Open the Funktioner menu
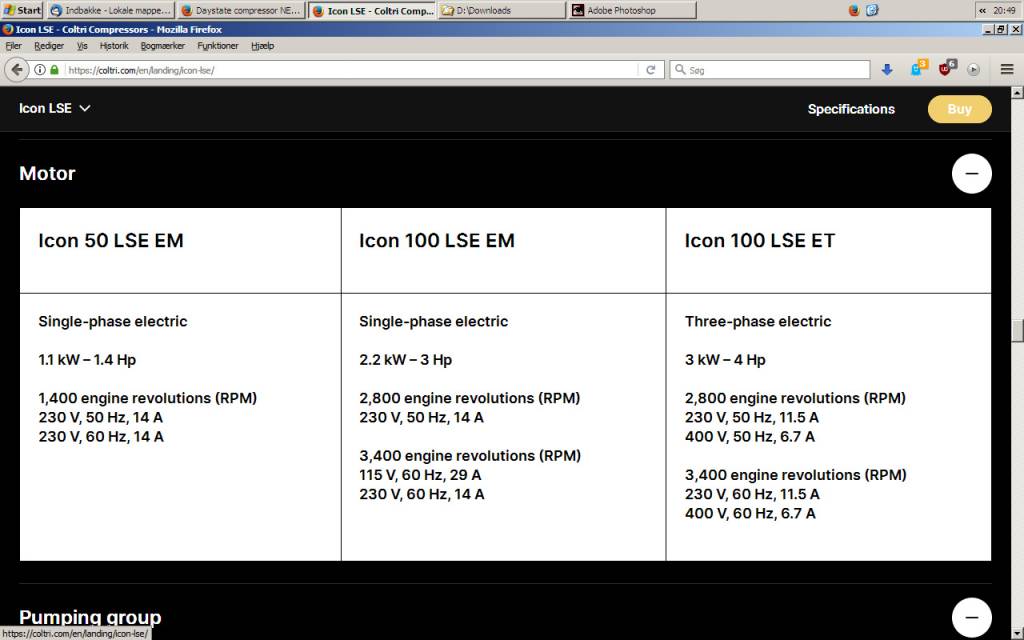Image resolution: width=1024 pixels, height=640 pixels. 218,46
